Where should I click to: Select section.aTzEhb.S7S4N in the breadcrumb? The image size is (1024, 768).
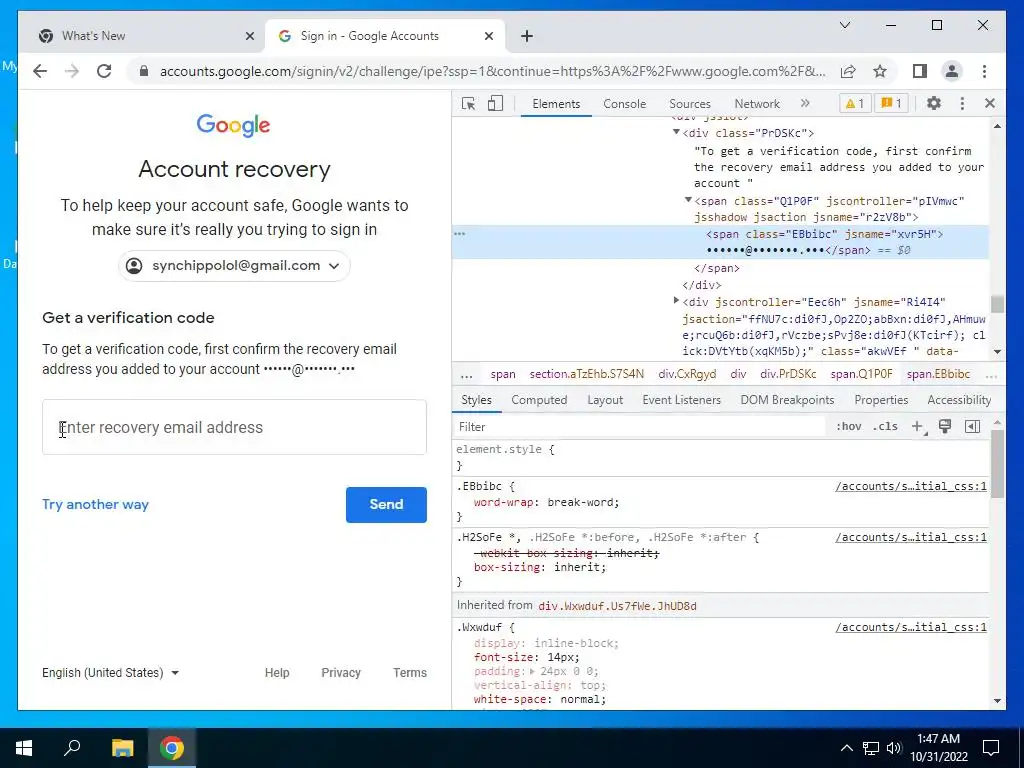(586, 374)
